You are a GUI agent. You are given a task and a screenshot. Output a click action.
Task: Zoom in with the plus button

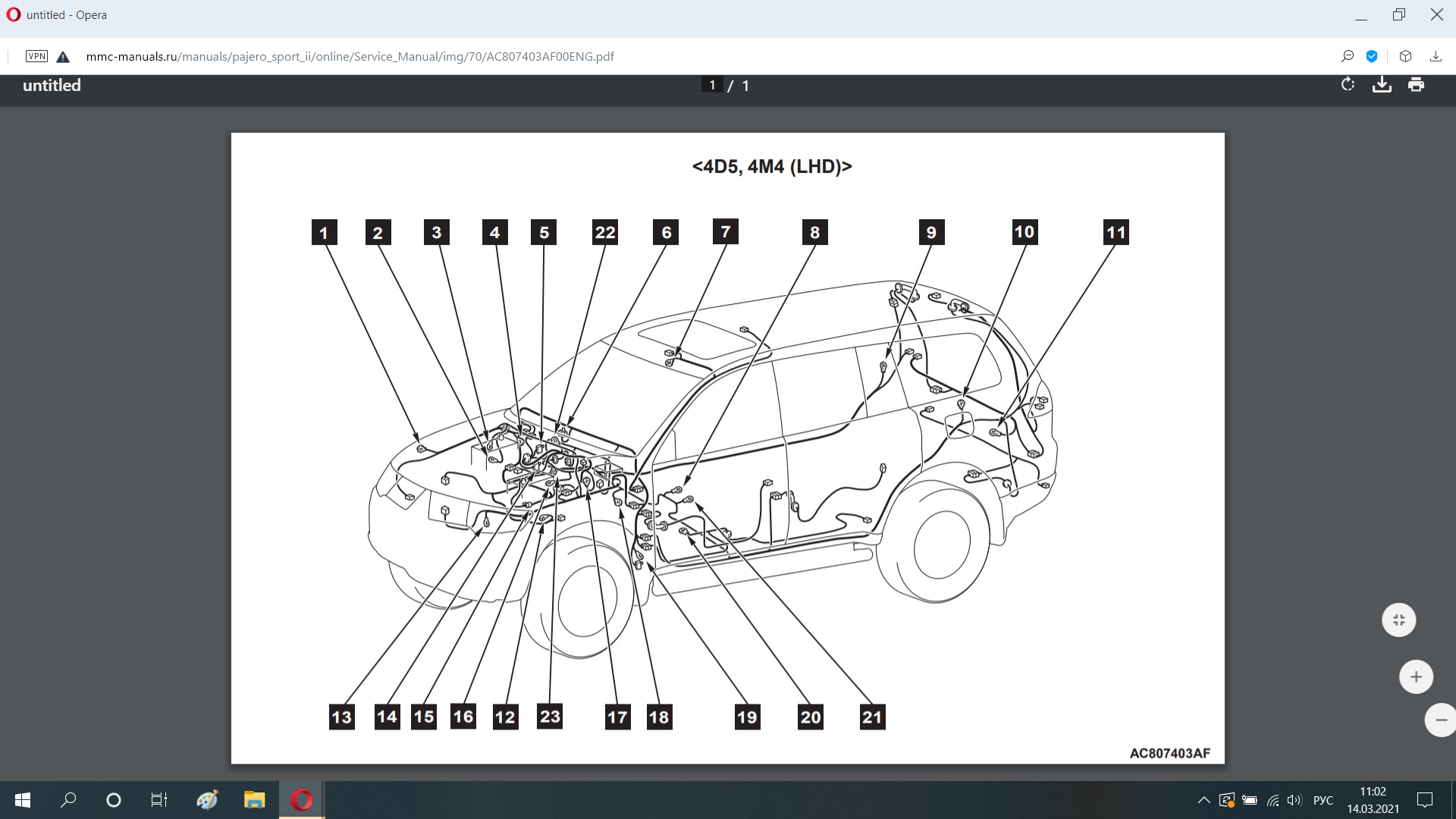tap(1415, 677)
